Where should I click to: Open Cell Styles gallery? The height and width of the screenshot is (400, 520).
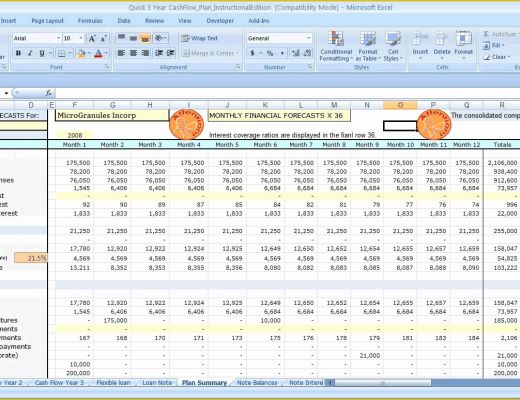tap(393, 46)
